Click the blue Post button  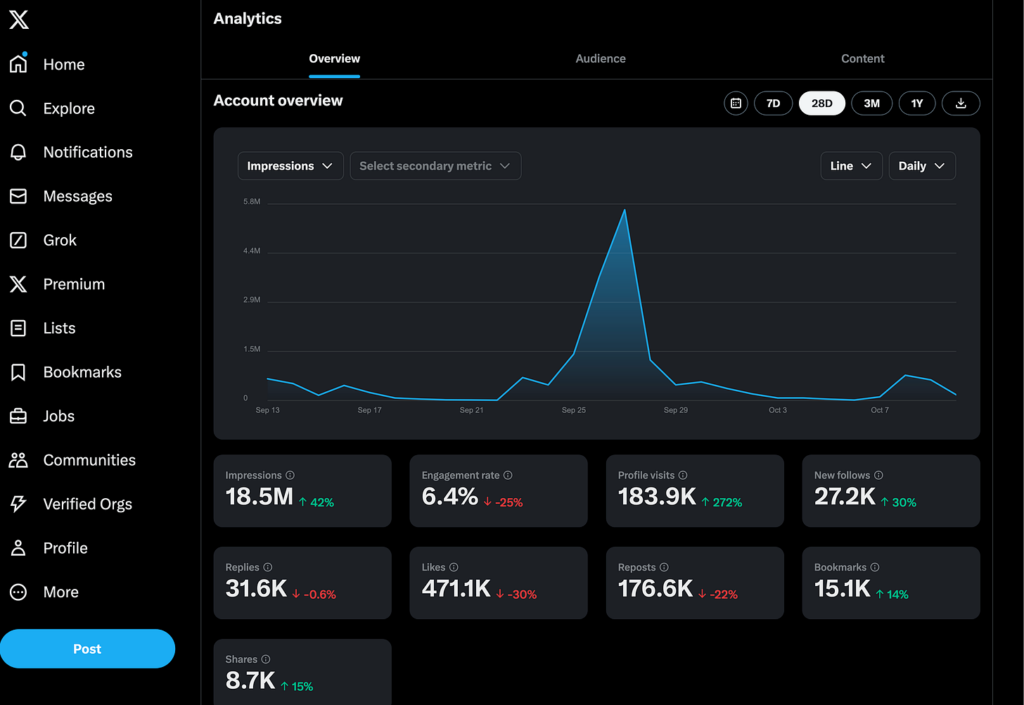(87, 649)
